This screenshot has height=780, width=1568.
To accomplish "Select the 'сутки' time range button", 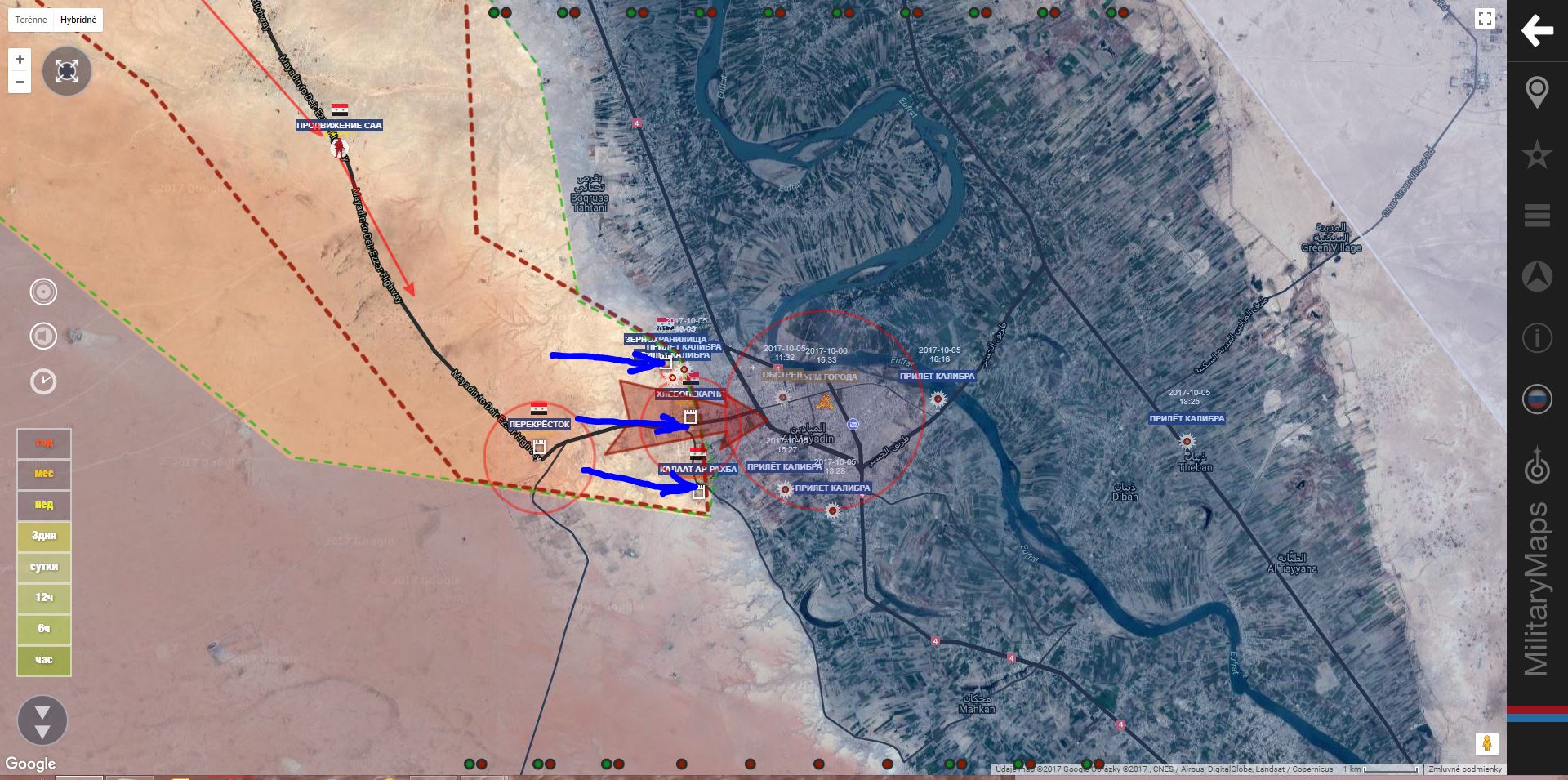I will (44, 567).
